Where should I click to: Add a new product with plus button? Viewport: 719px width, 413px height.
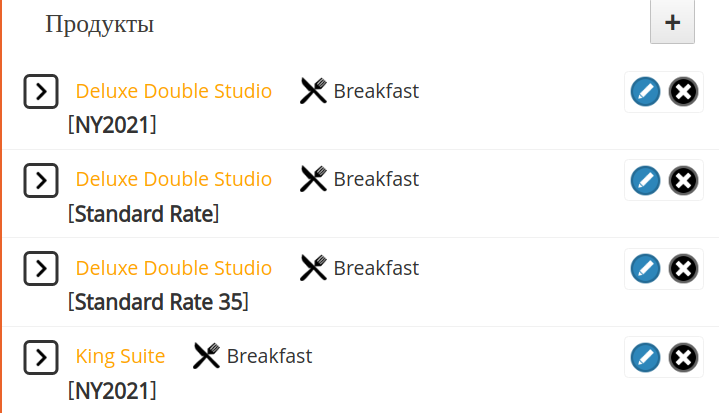tap(672, 22)
